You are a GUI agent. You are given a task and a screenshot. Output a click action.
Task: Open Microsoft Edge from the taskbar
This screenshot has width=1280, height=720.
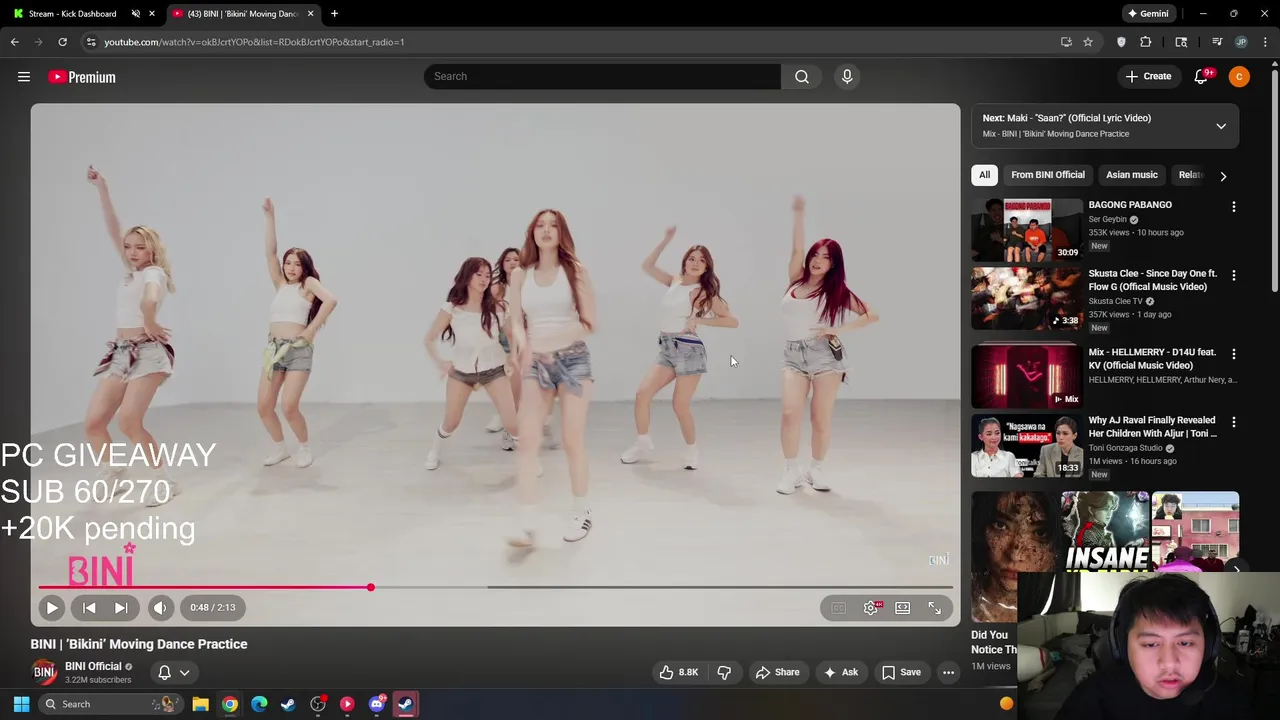tap(259, 704)
